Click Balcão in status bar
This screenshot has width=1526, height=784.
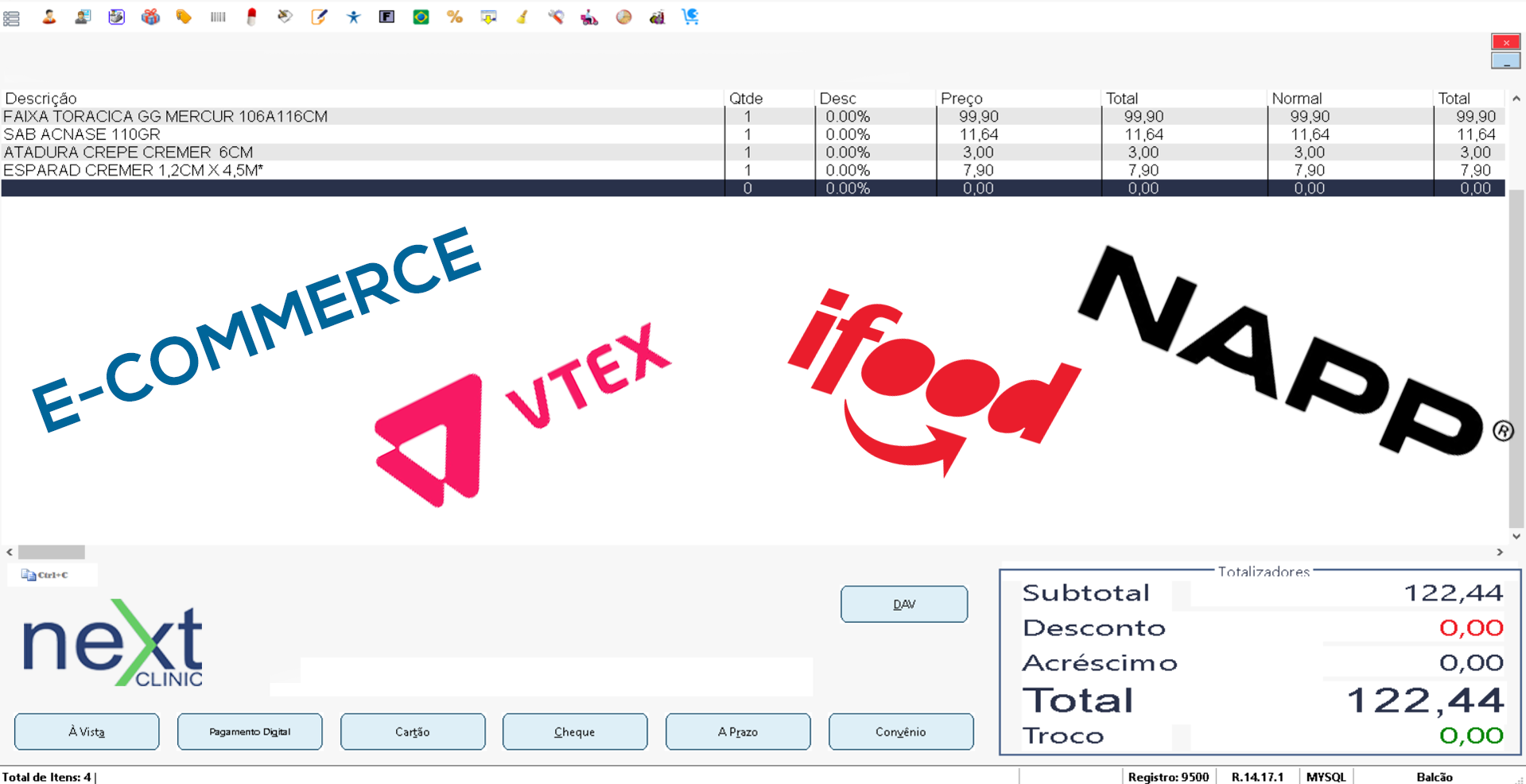(x=1435, y=777)
